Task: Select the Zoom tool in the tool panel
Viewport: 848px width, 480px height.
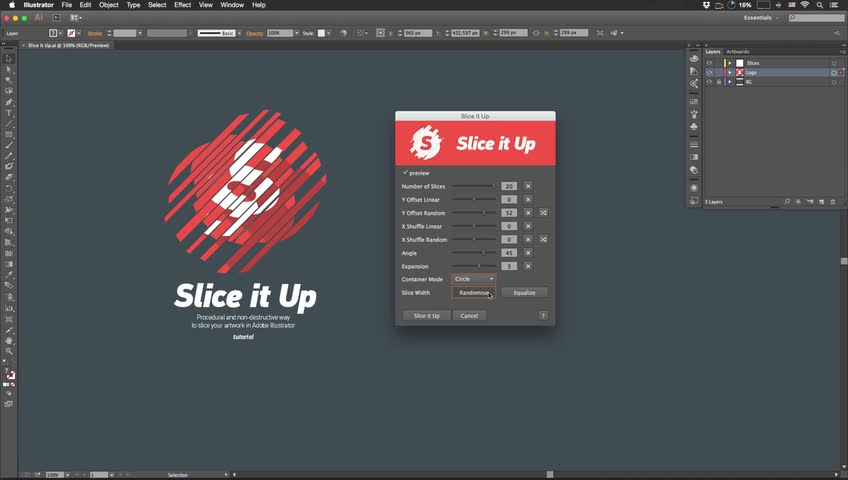Action: click(x=9, y=351)
